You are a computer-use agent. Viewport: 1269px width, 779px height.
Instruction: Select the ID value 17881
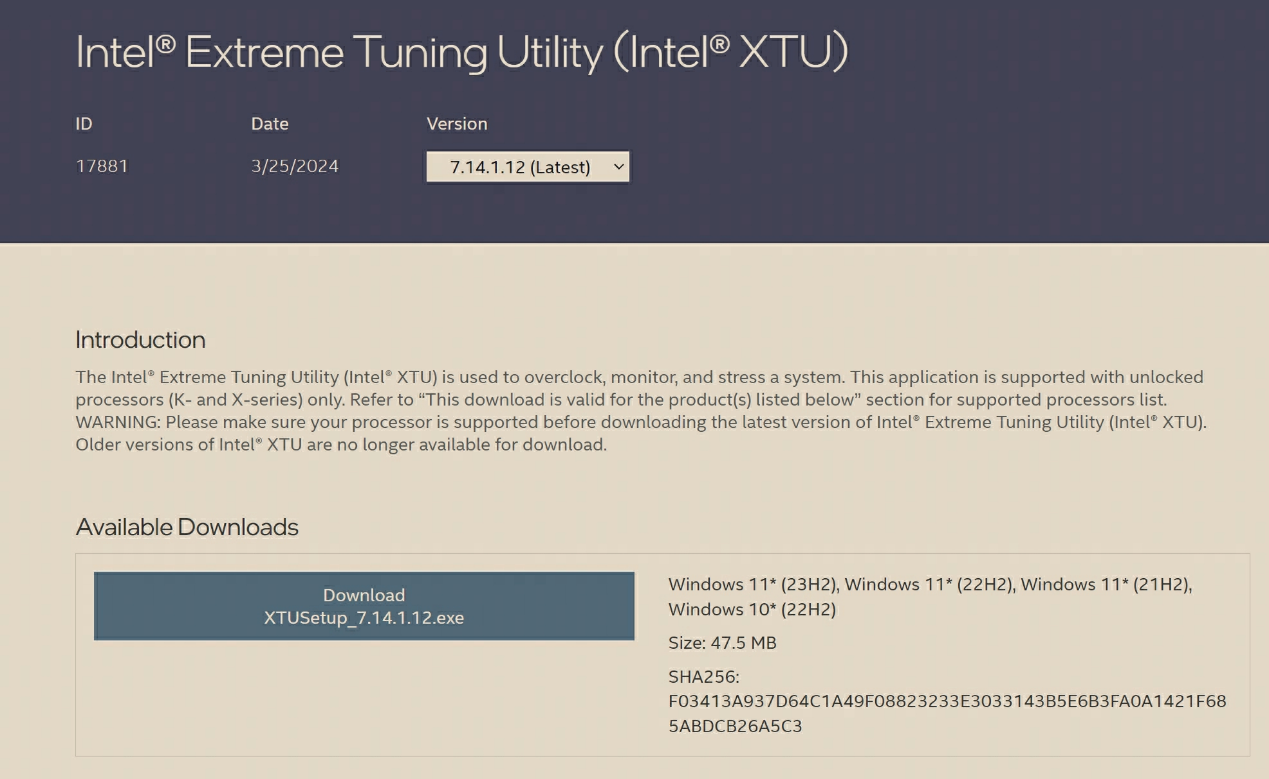[x=102, y=166]
